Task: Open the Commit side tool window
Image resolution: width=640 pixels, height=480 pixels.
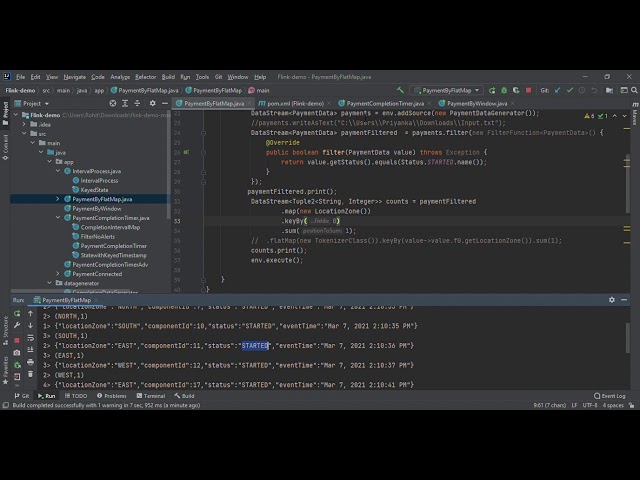Action: tap(5, 148)
